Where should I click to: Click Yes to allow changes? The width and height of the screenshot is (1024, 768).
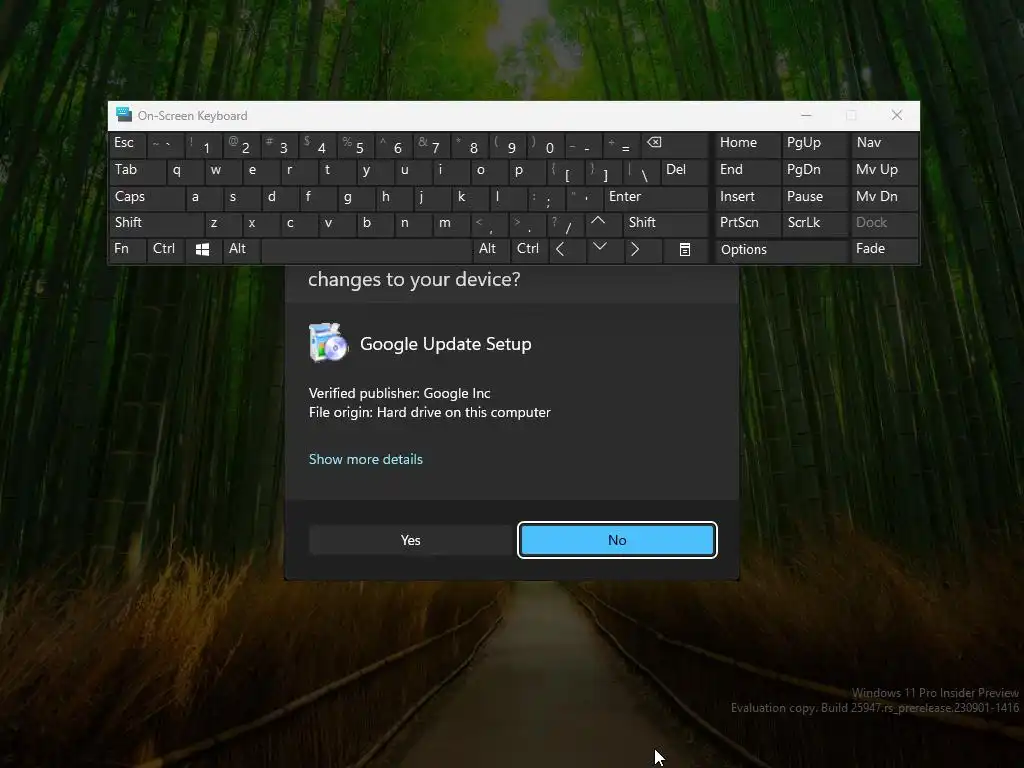(x=411, y=540)
